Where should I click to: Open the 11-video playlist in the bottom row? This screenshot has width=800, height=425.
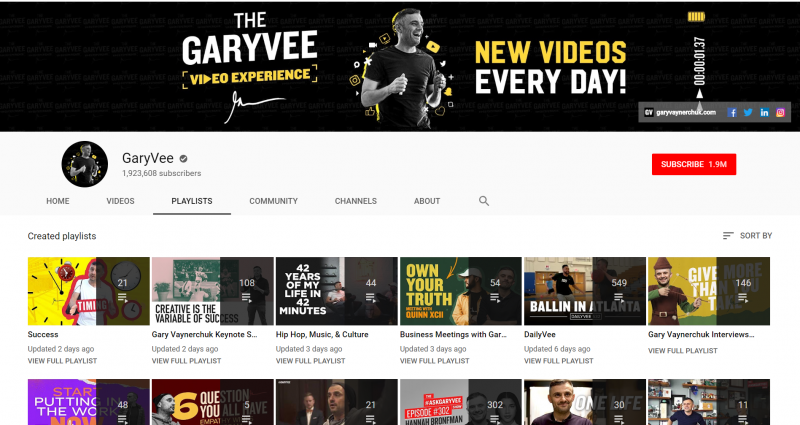click(709, 402)
